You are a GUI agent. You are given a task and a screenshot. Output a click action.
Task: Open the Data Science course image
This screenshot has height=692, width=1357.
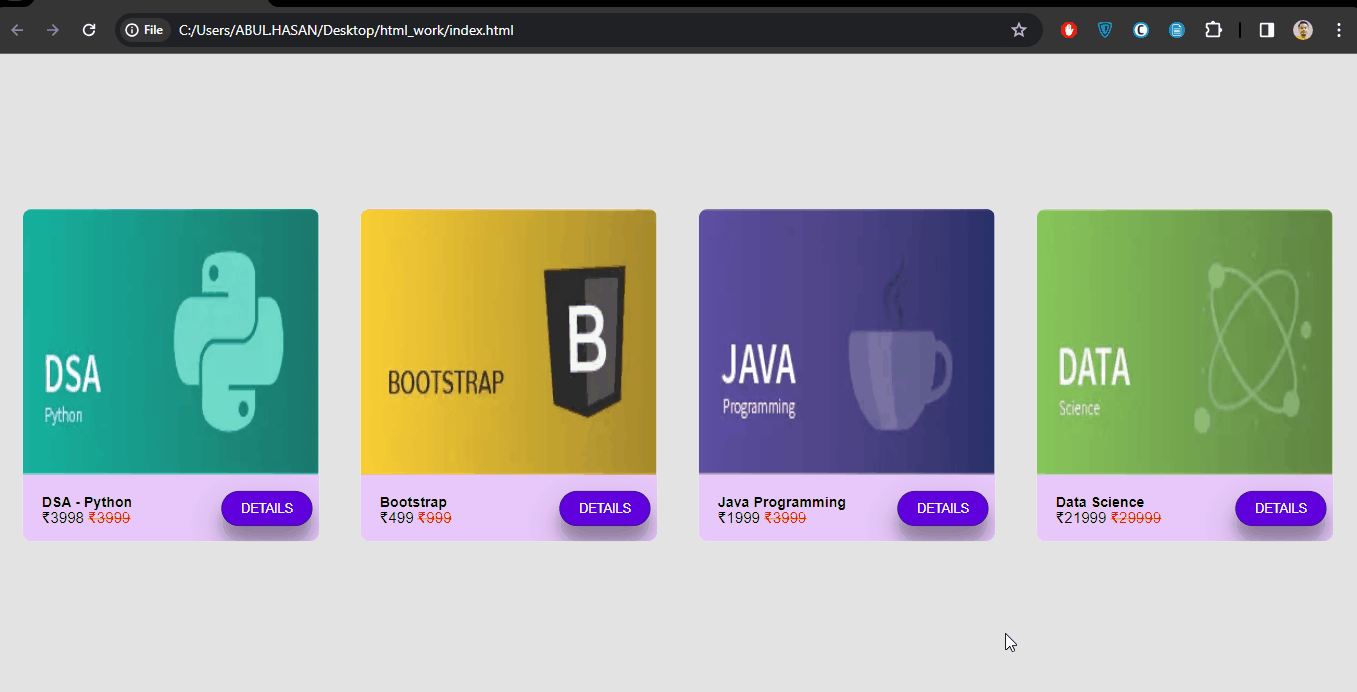(1185, 341)
